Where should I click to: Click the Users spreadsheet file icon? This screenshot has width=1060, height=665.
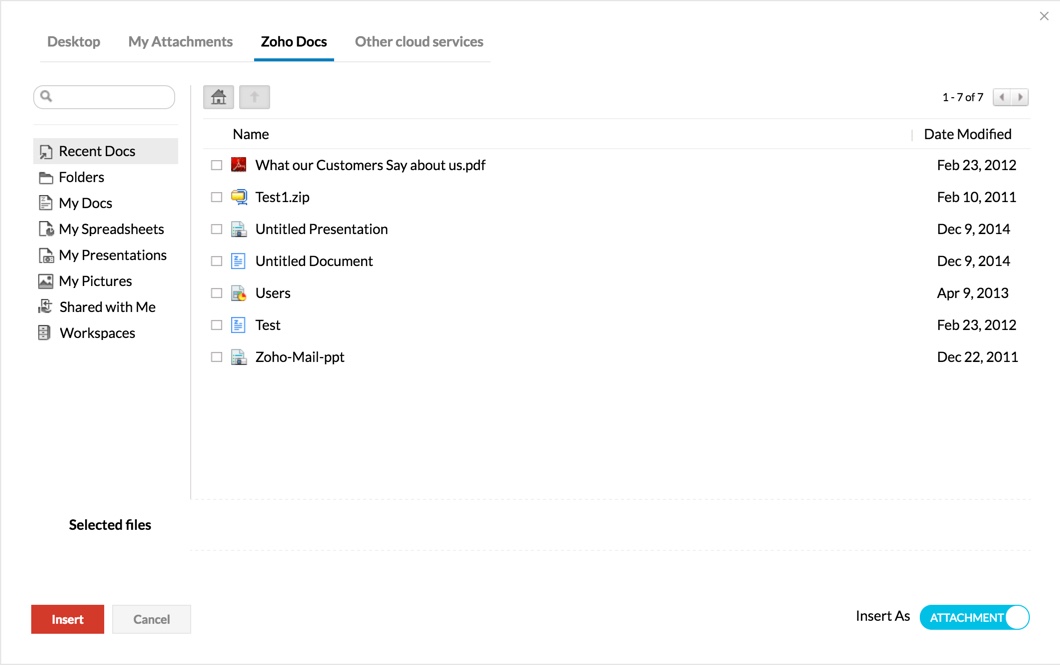point(239,293)
